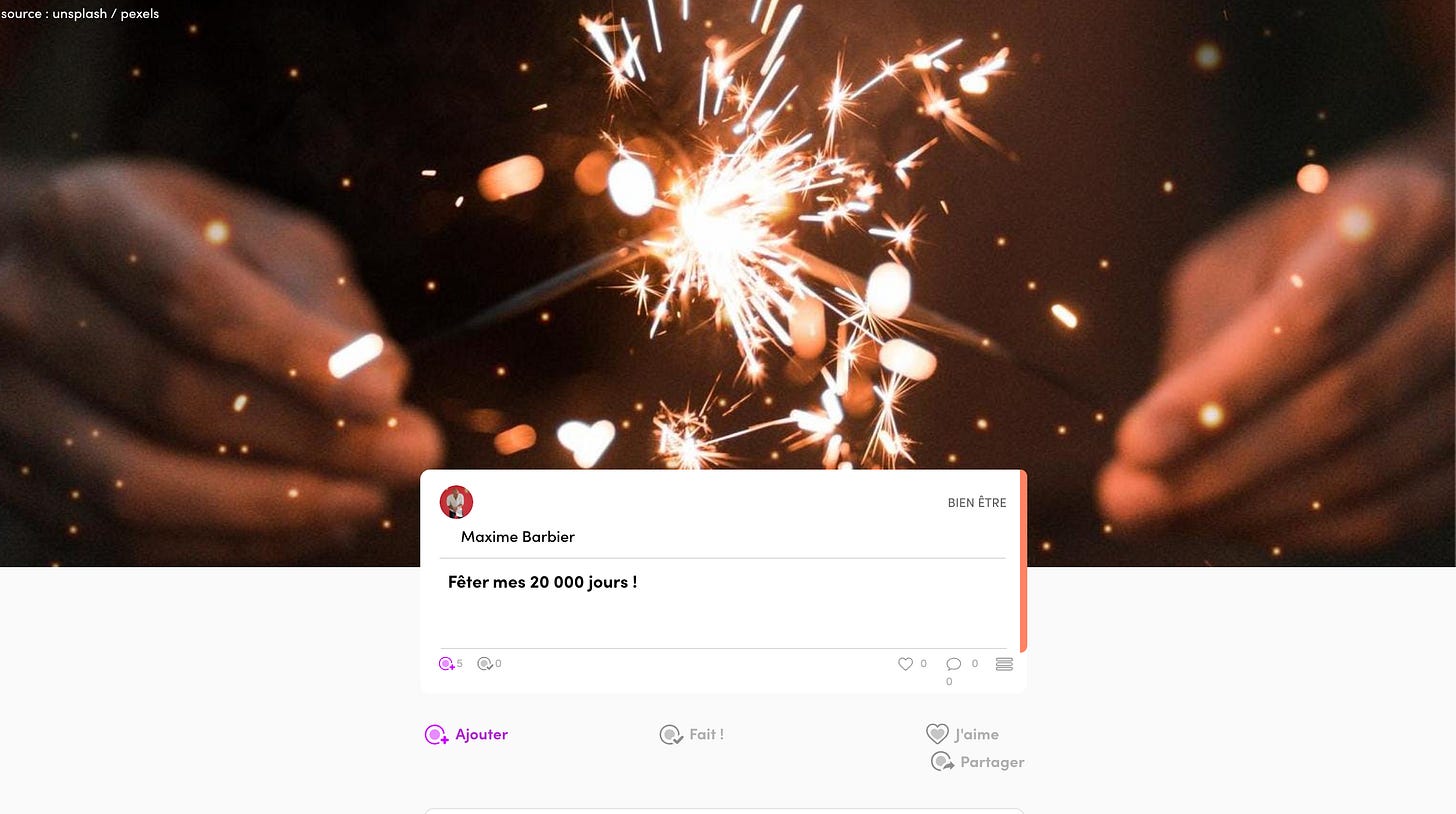Click the grey checkmark circle icon beside Fait
The width and height of the screenshot is (1456, 814).
[671, 735]
